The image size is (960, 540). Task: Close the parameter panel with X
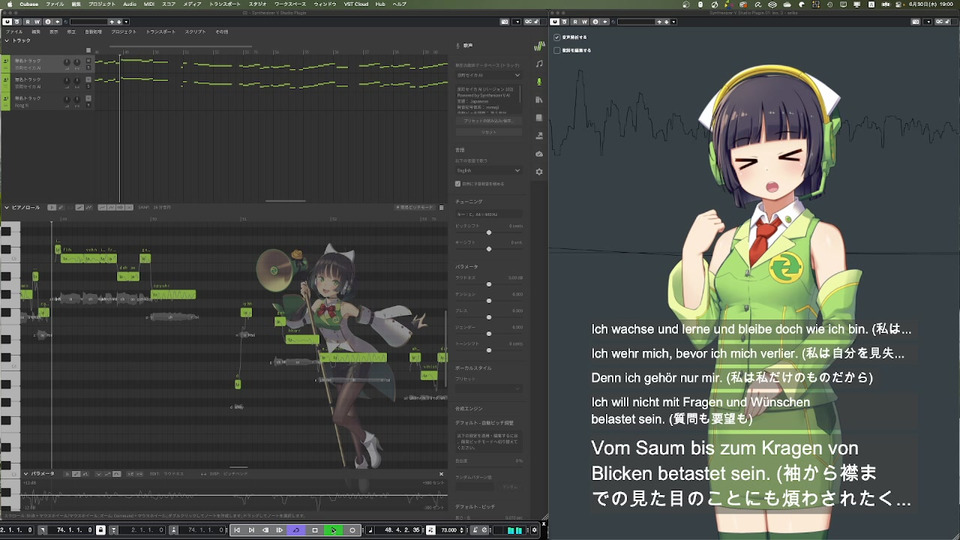coord(441,474)
